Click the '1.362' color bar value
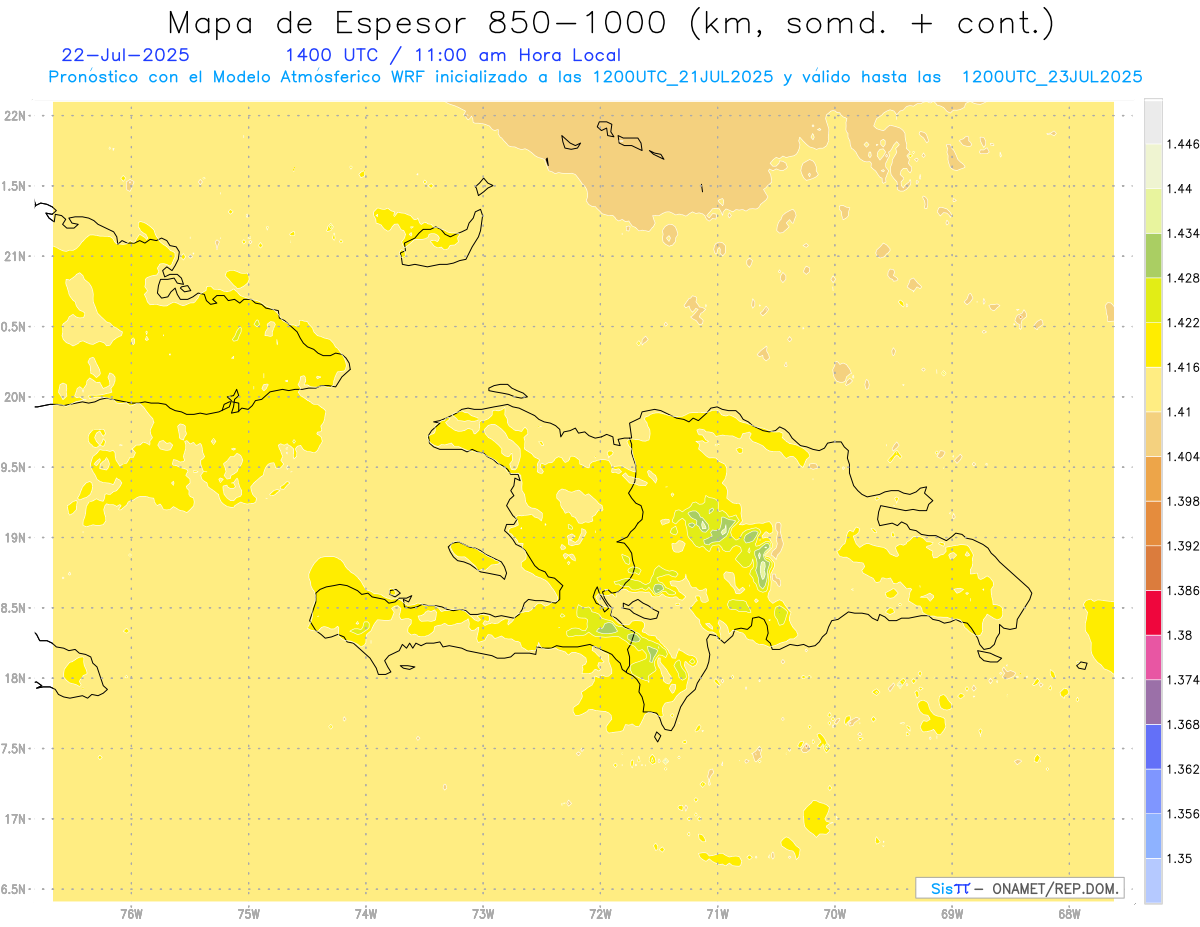 (x=1182, y=769)
